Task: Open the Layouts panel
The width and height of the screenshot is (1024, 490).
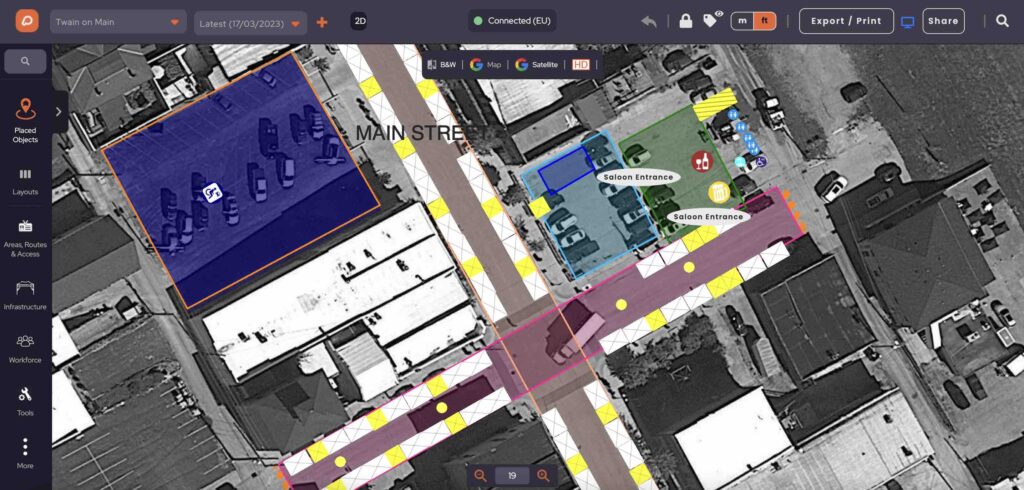Action: [x=25, y=182]
